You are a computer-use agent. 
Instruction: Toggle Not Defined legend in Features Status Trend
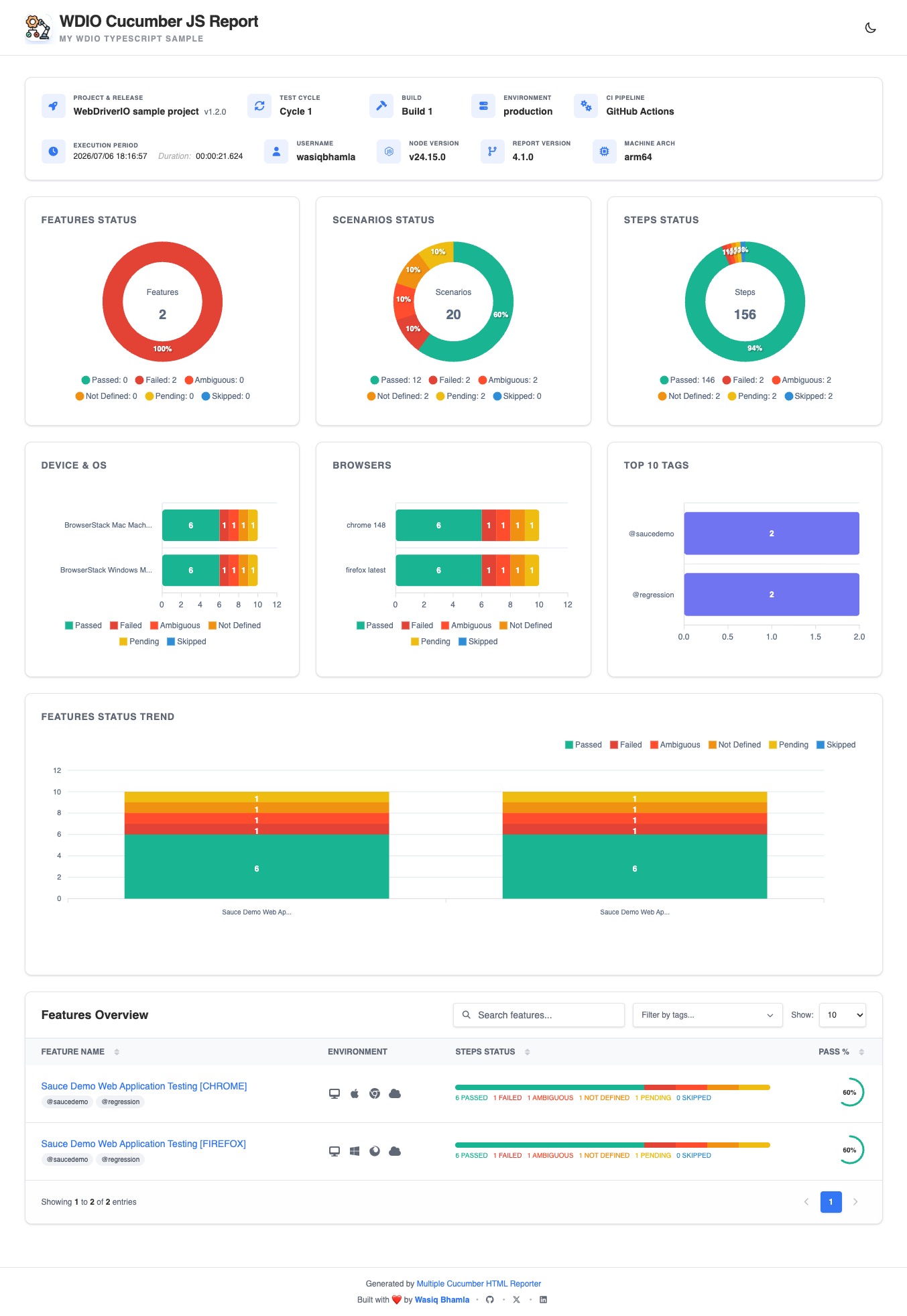735,744
